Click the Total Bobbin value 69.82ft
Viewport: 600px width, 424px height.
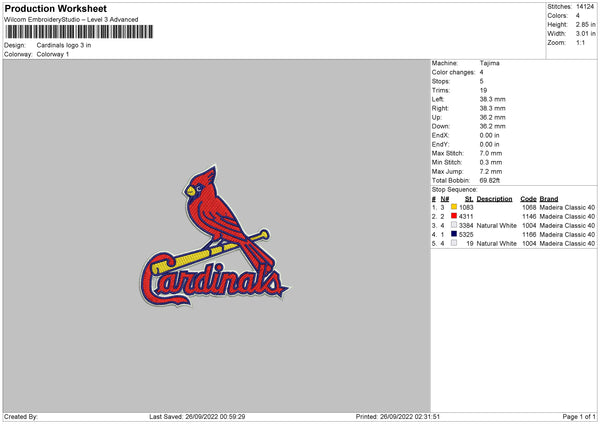(x=490, y=180)
